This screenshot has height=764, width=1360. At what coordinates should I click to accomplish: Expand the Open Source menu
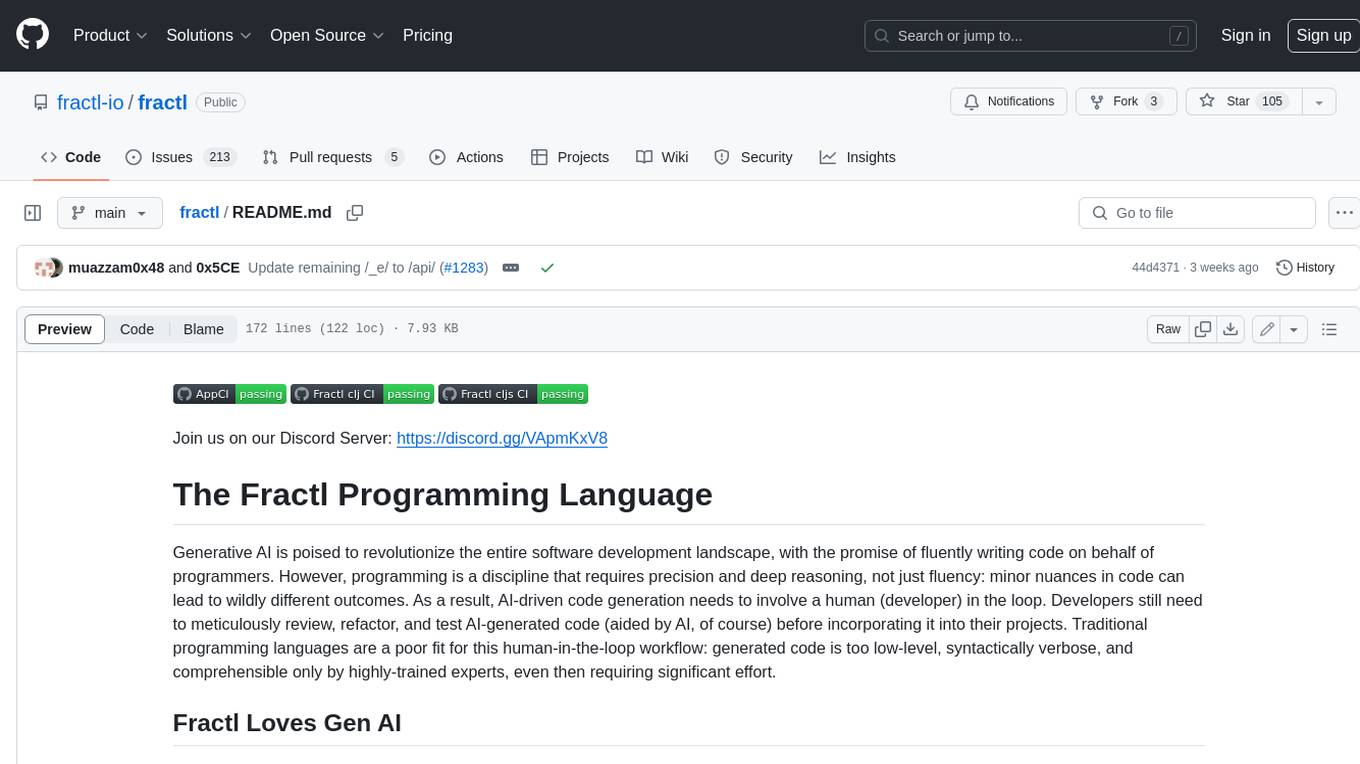(327, 35)
